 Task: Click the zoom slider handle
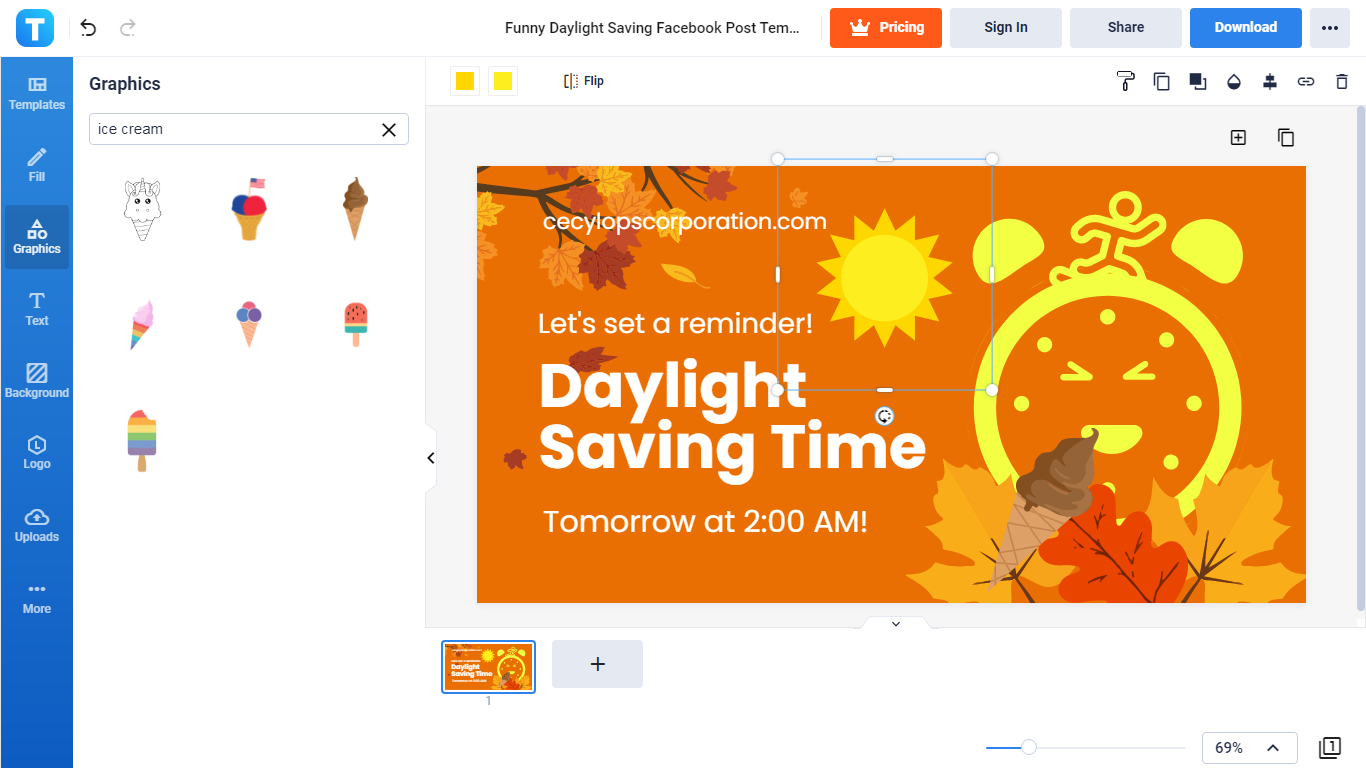click(1028, 747)
